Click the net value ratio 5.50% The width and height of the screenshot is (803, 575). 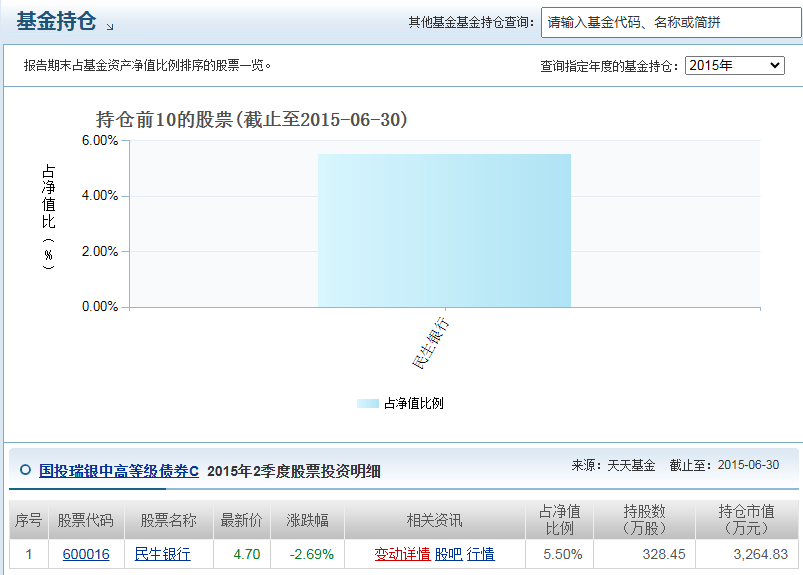562,554
